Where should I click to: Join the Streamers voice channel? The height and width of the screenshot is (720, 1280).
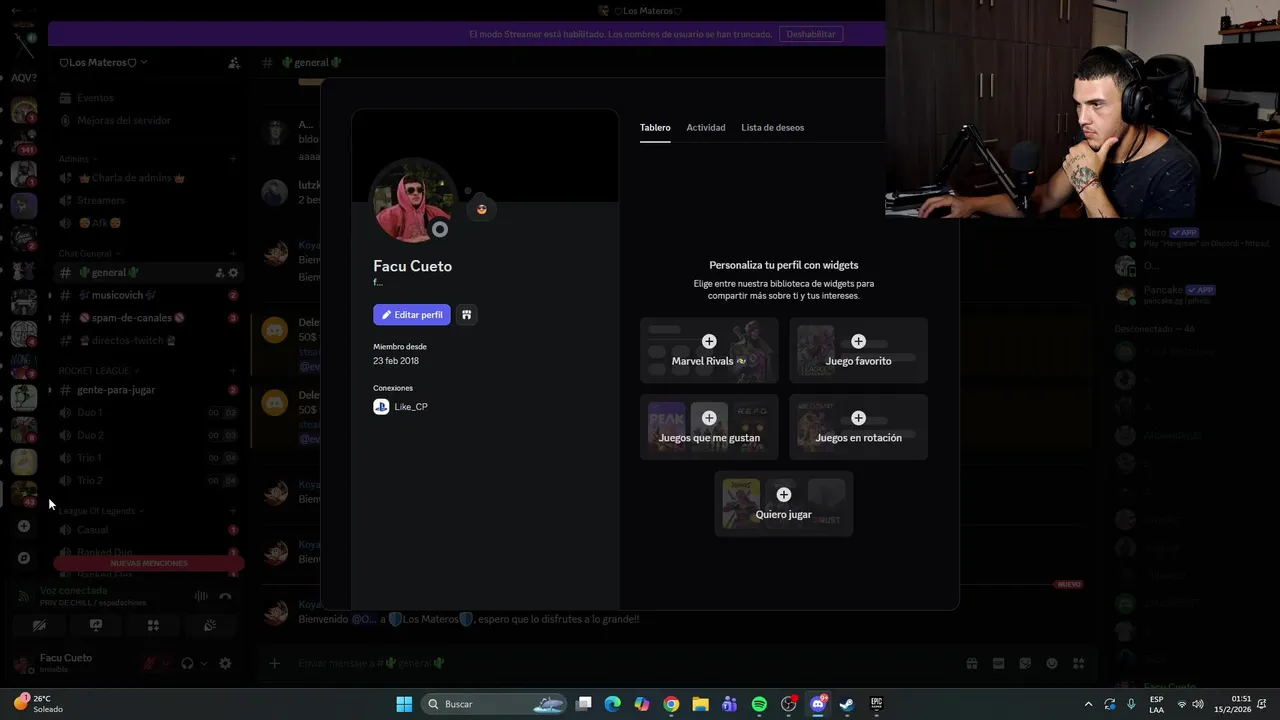(x=100, y=201)
